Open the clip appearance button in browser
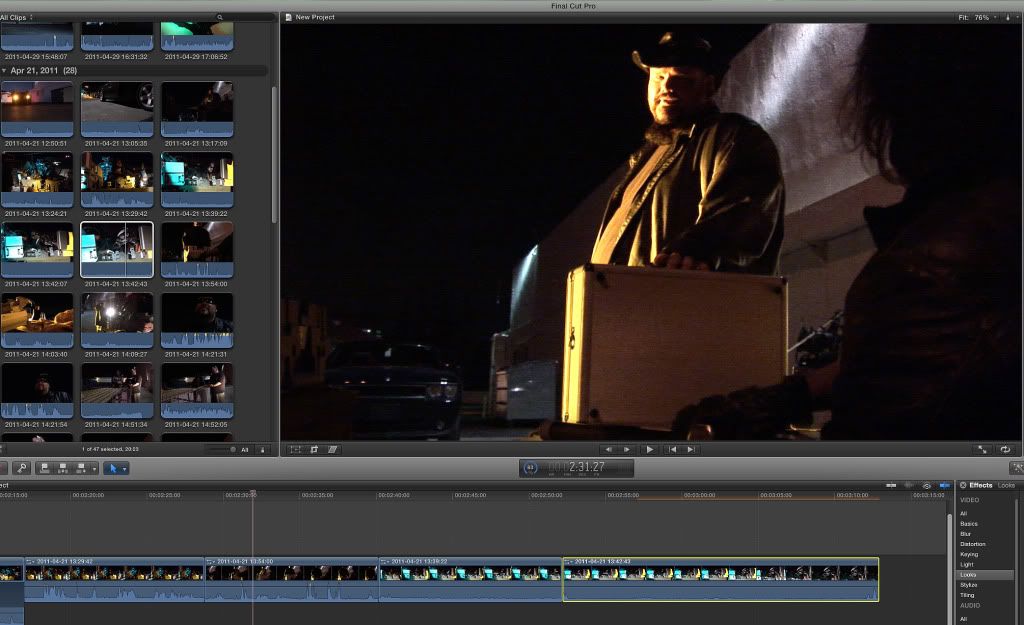This screenshot has width=1024, height=625. click(x=263, y=449)
